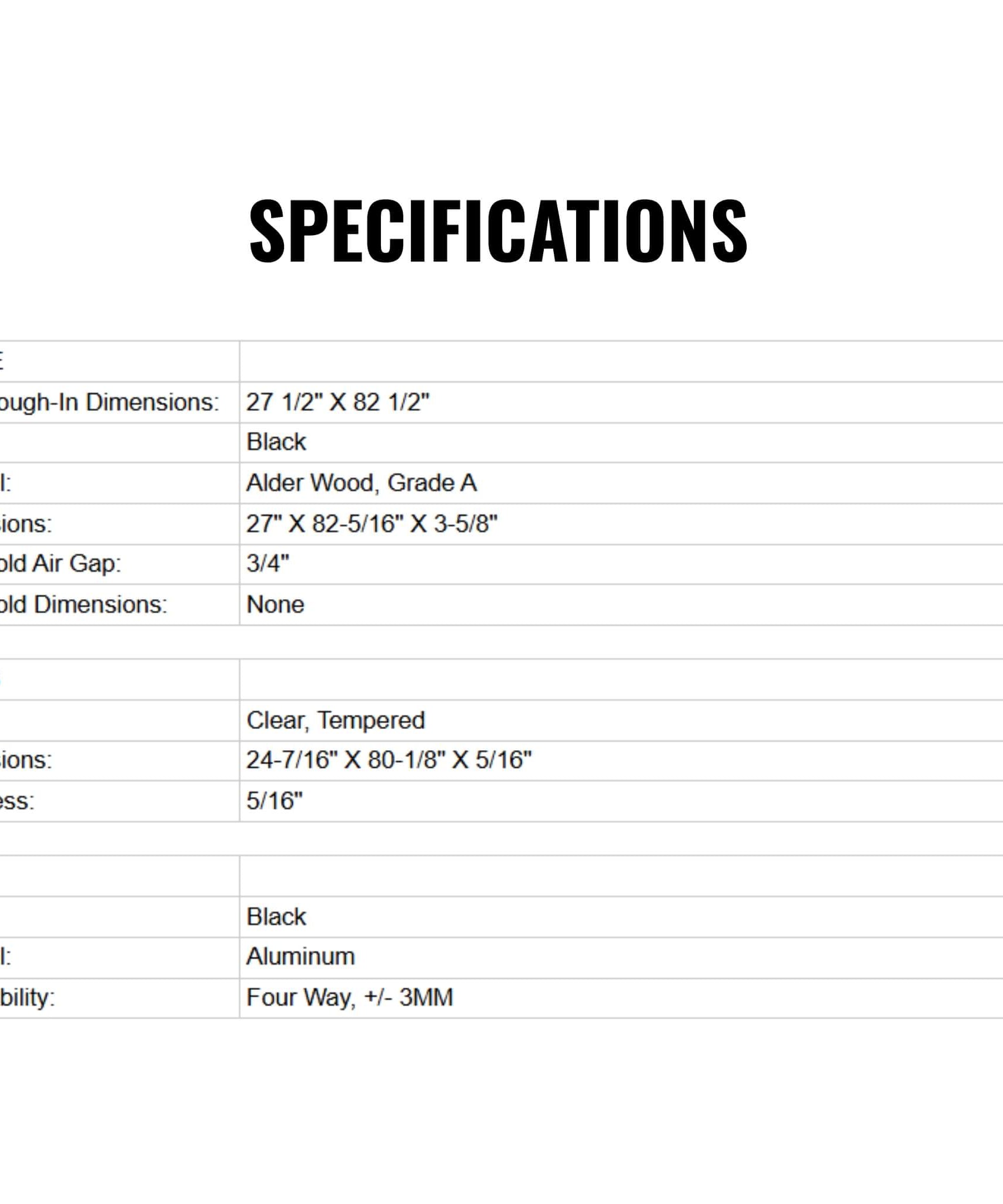The width and height of the screenshot is (1003, 1204).
Task: Click the adjustability label cell
Action: (x=119, y=998)
